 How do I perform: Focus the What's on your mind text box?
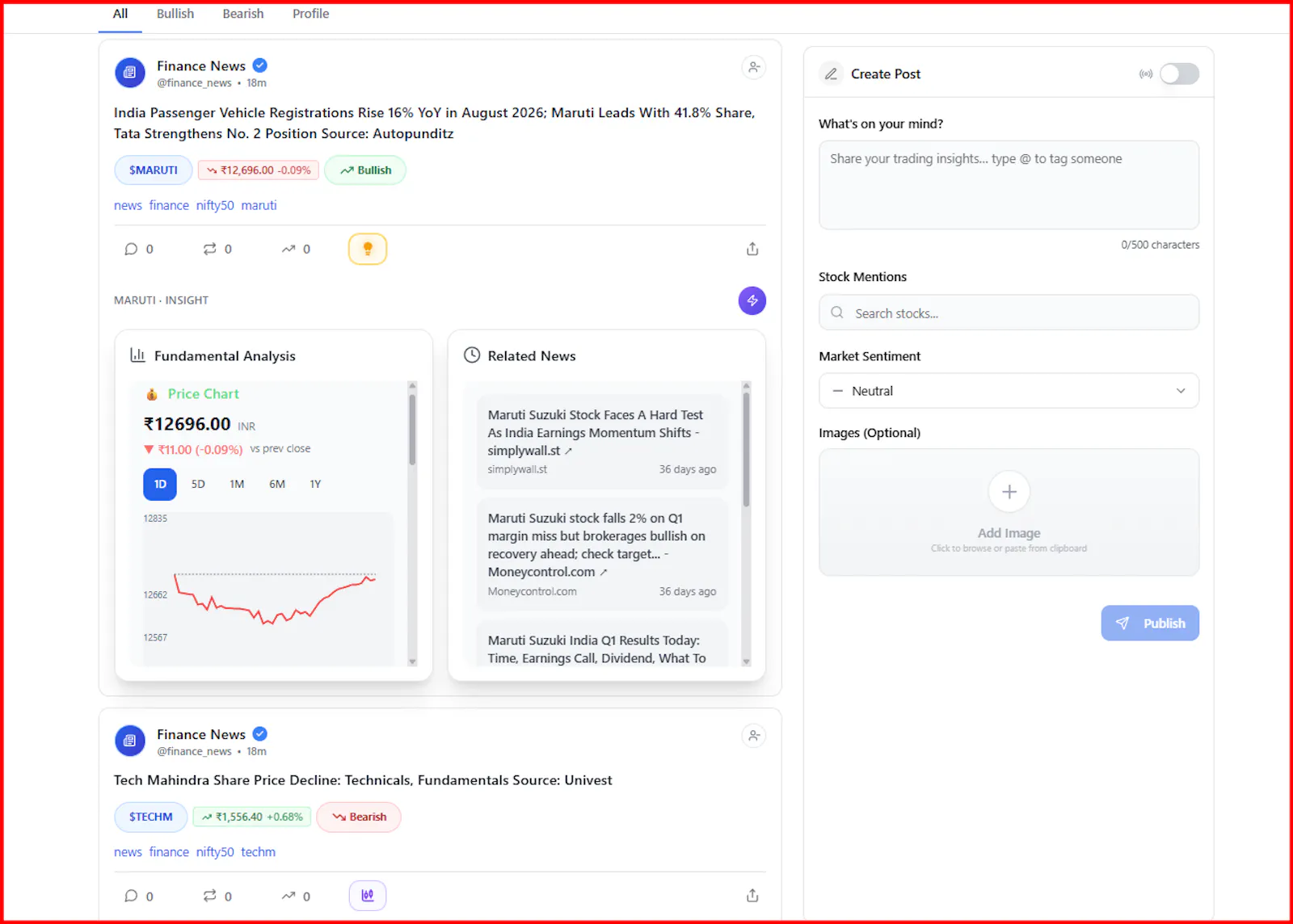tap(1009, 185)
